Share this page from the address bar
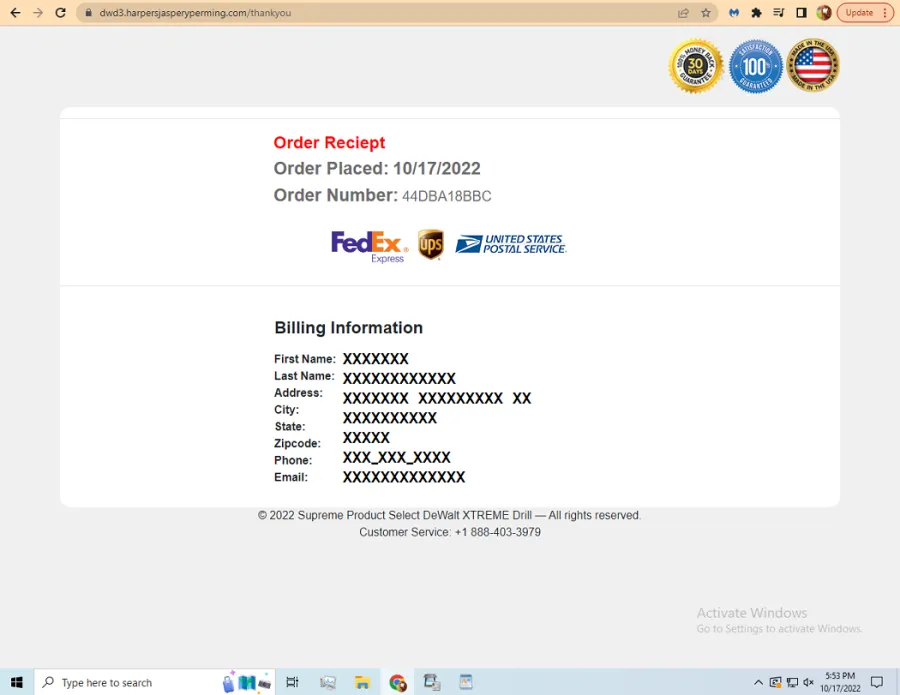The image size is (900, 695). (x=683, y=13)
